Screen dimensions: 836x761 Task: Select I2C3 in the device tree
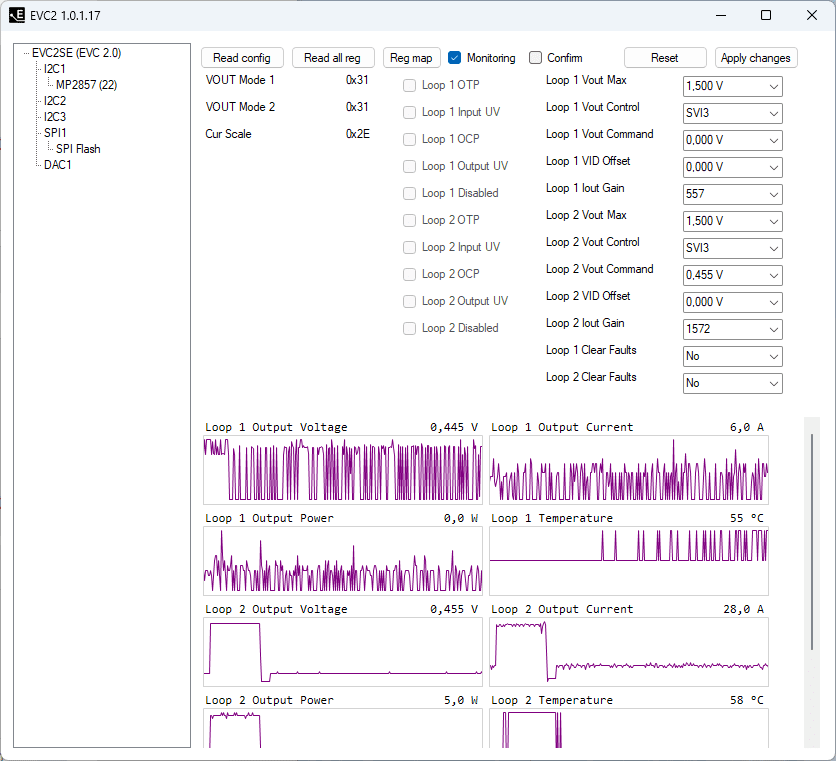[55, 117]
